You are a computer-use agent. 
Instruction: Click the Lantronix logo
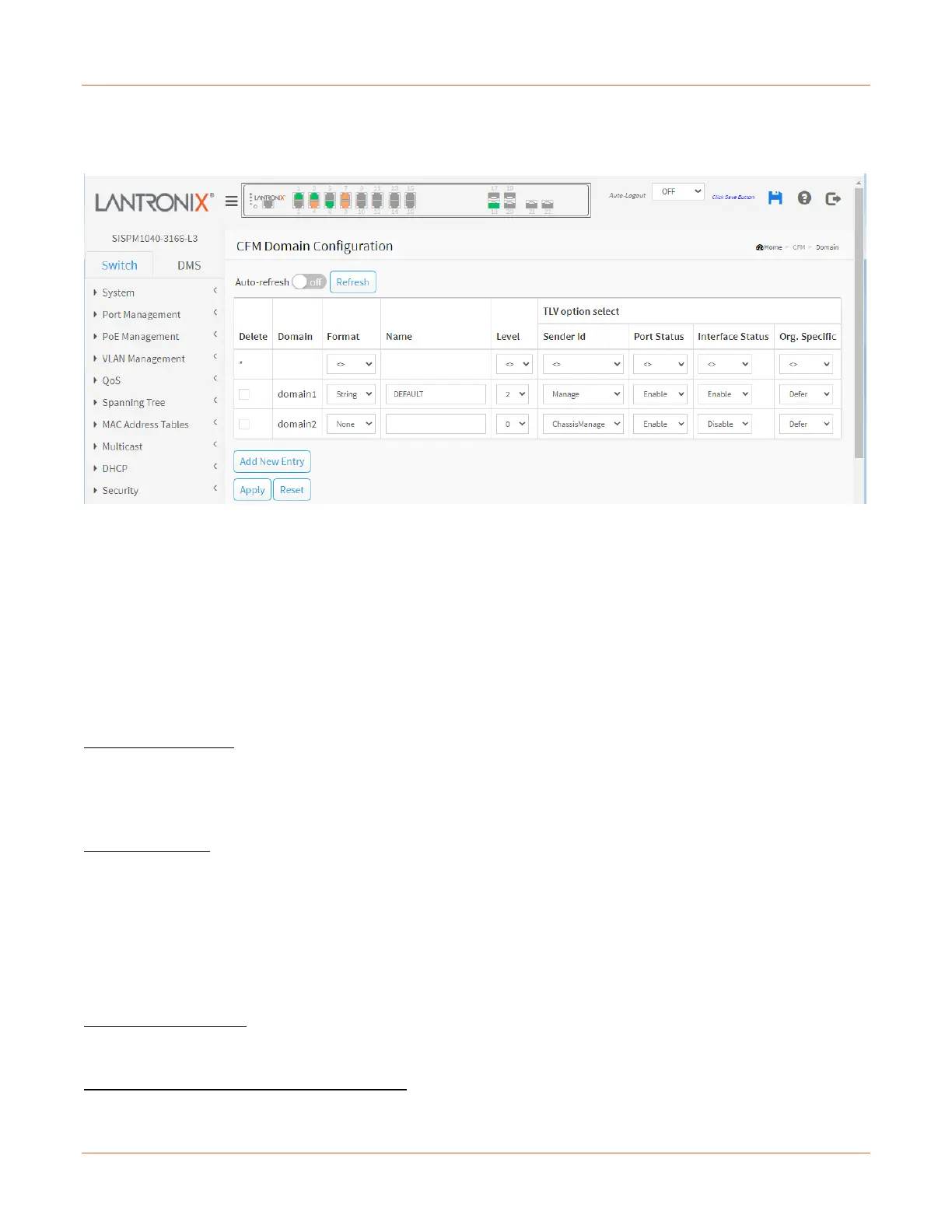154,202
